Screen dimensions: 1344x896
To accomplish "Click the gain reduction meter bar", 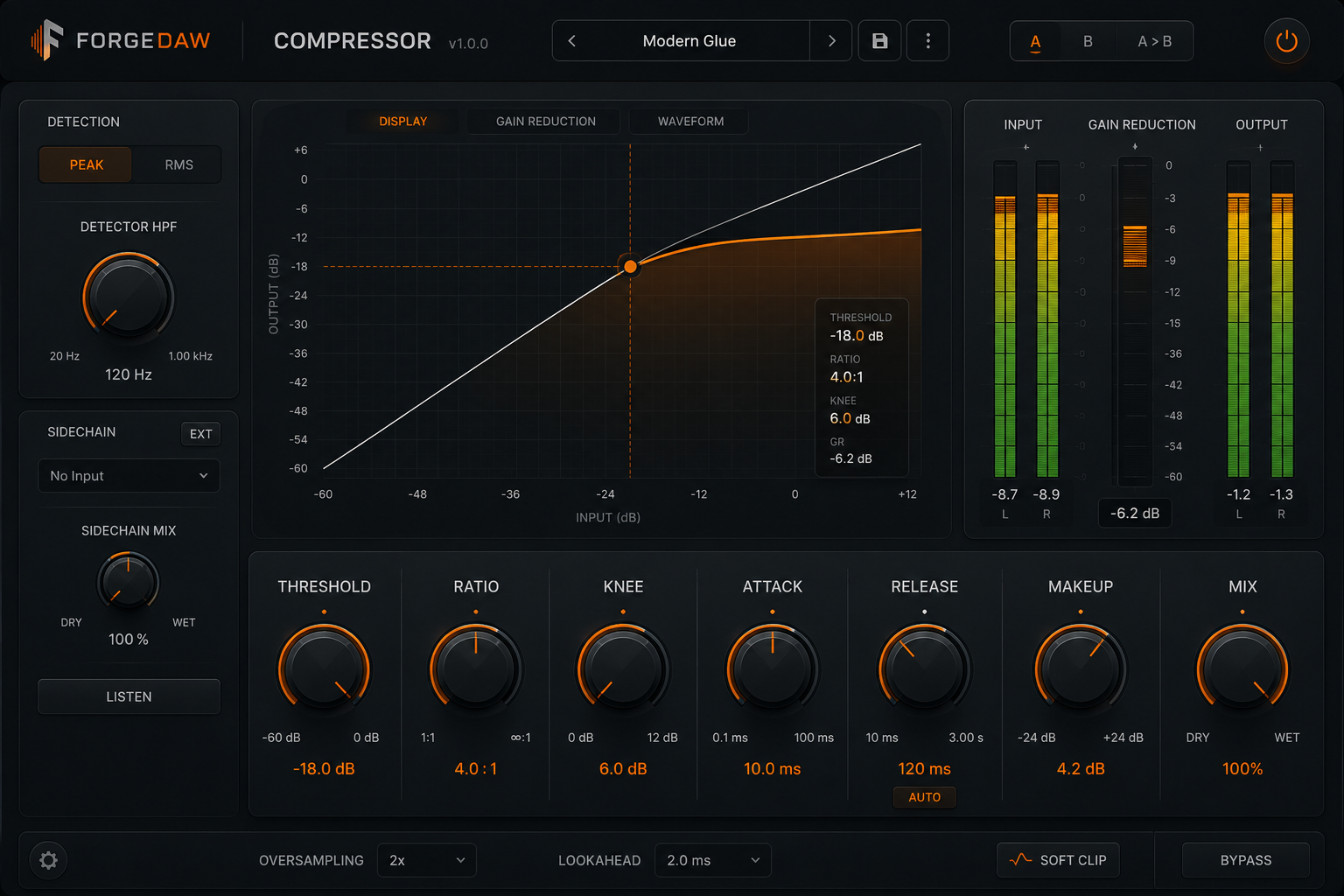I will tap(1135, 322).
